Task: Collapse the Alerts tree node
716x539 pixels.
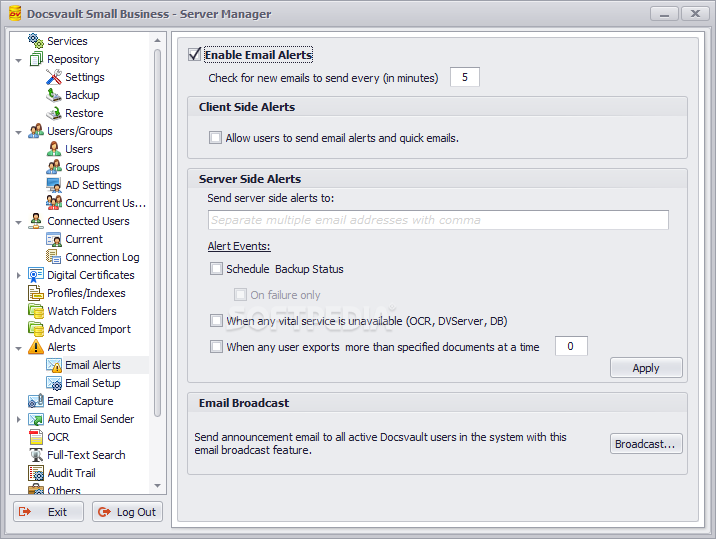Action: tap(19, 348)
